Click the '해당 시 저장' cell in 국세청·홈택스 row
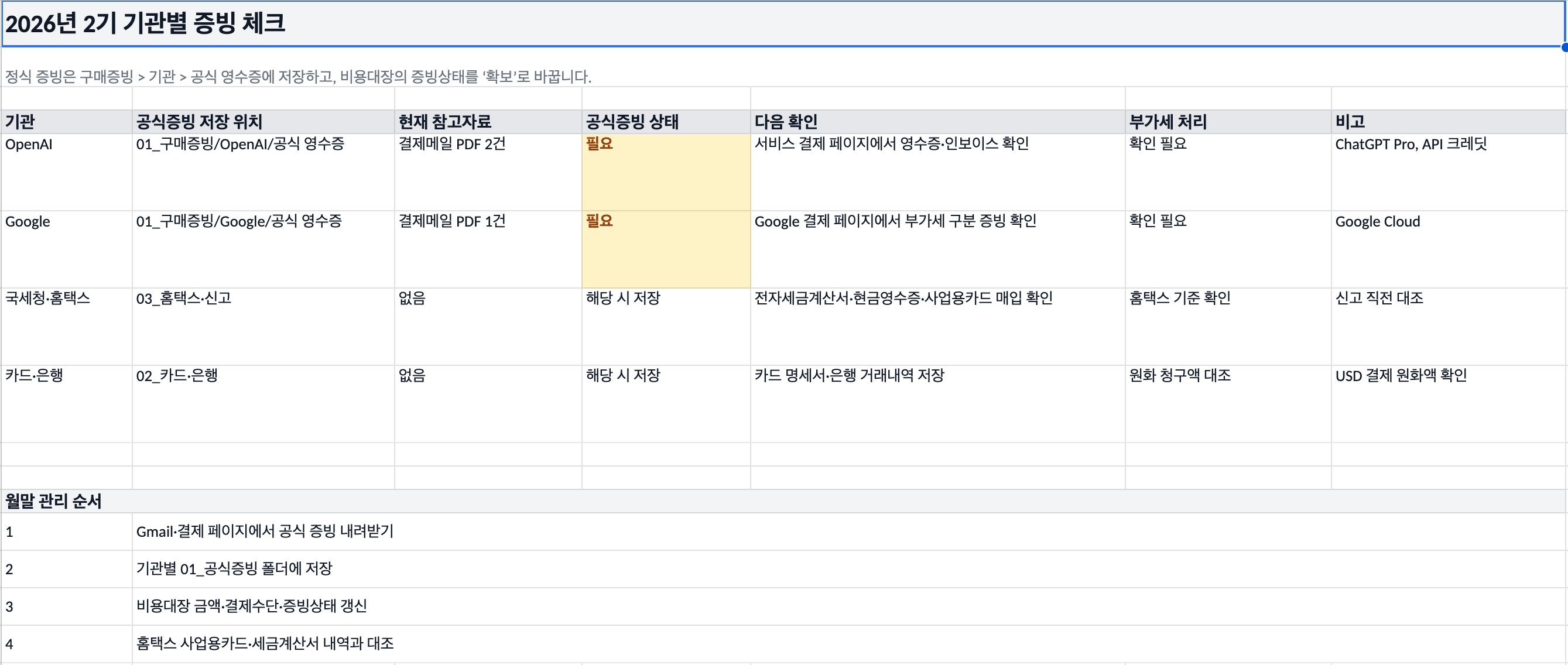Viewport: 1568px width, 665px height. click(666, 327)
